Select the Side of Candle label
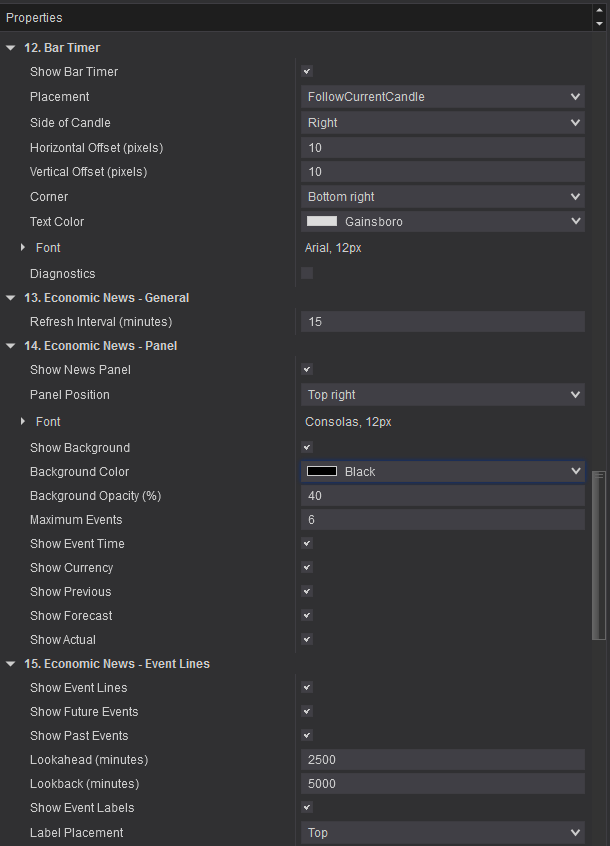The image size is (610, 846). tap(70, 123)
